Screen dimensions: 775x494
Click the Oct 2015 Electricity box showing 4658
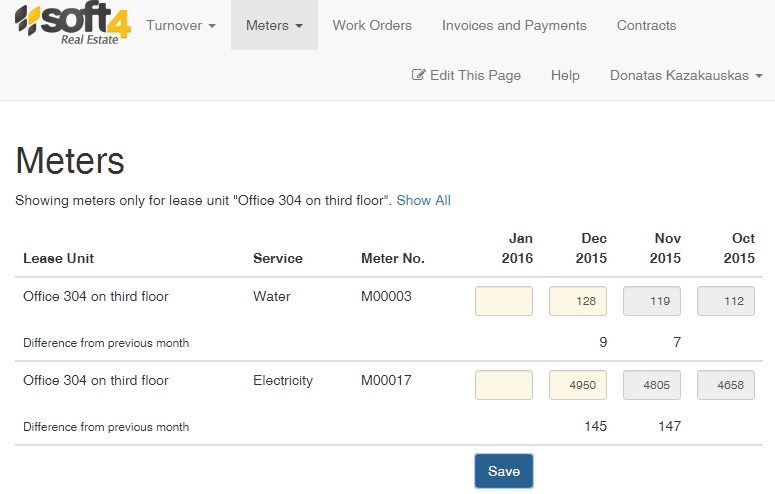coord(726,385)
